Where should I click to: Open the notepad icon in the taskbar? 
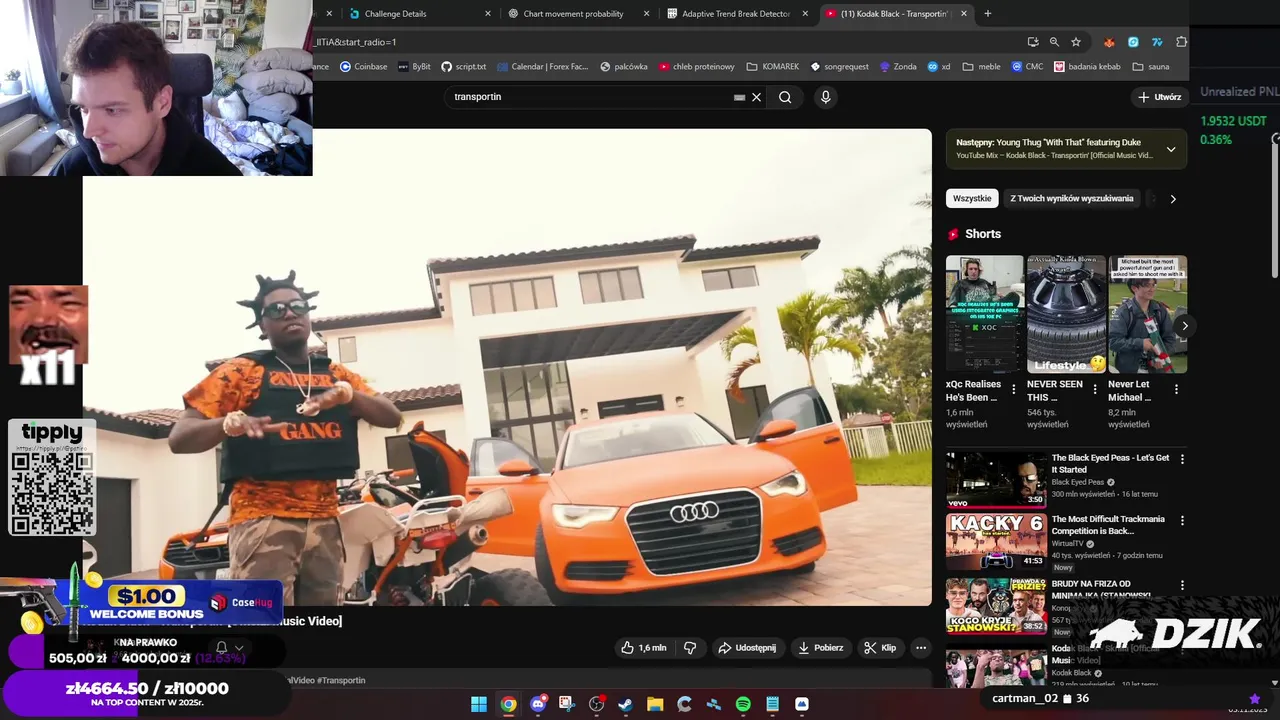click(x=772, y=704)
